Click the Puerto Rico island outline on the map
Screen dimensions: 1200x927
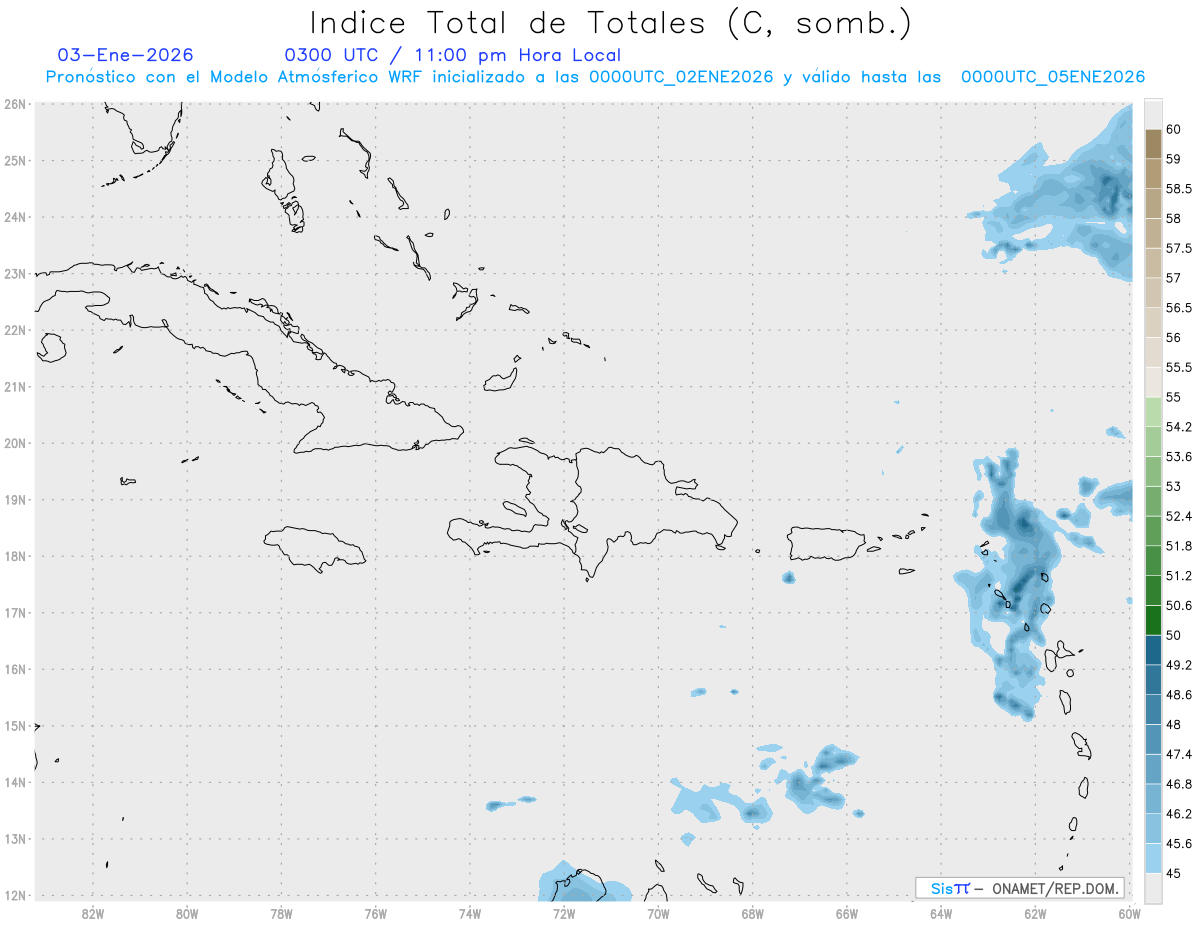826,544
